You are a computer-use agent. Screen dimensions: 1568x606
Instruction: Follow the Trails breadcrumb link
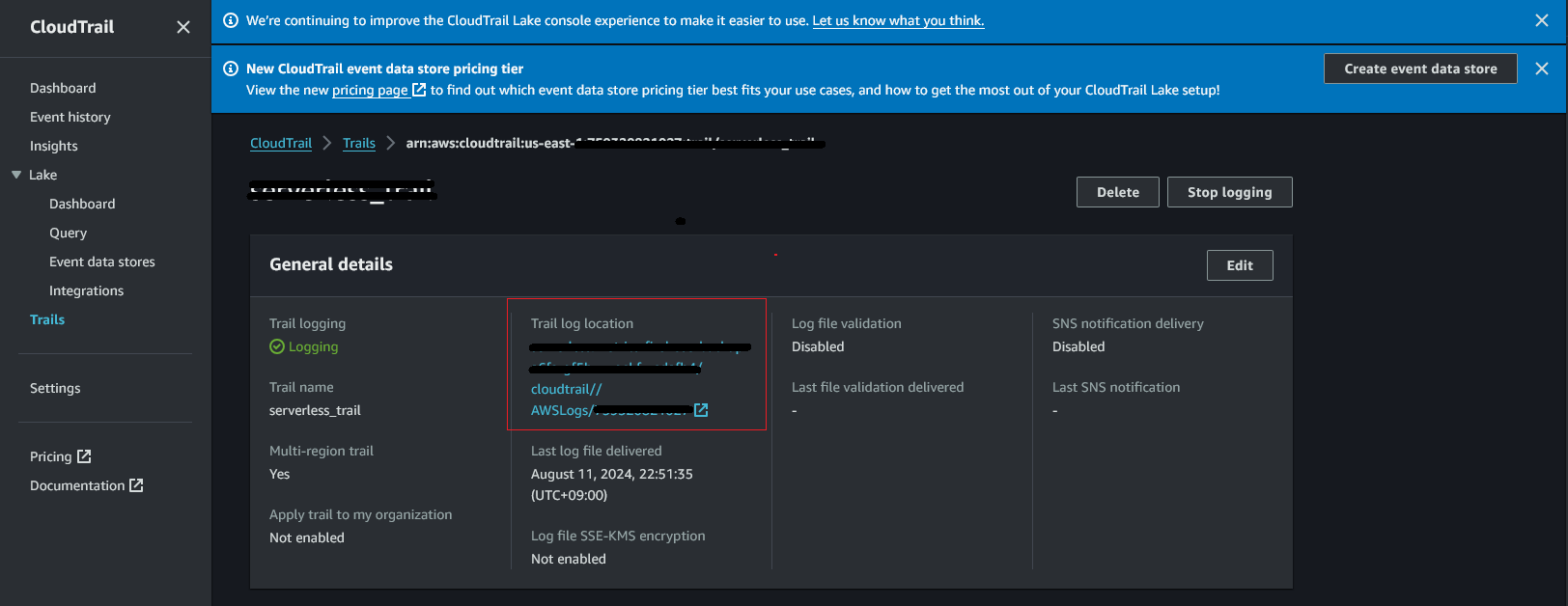click(358, 143)
